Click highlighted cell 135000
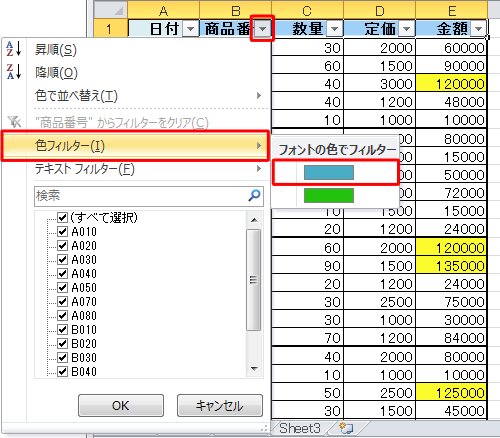 click(451, 266)
